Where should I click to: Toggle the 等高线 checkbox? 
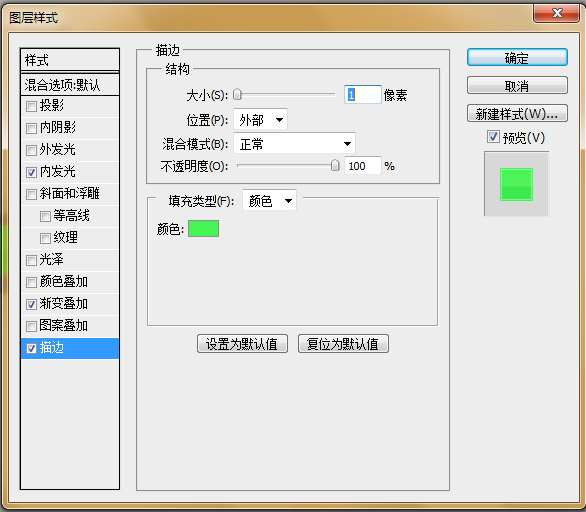(45, 216)
